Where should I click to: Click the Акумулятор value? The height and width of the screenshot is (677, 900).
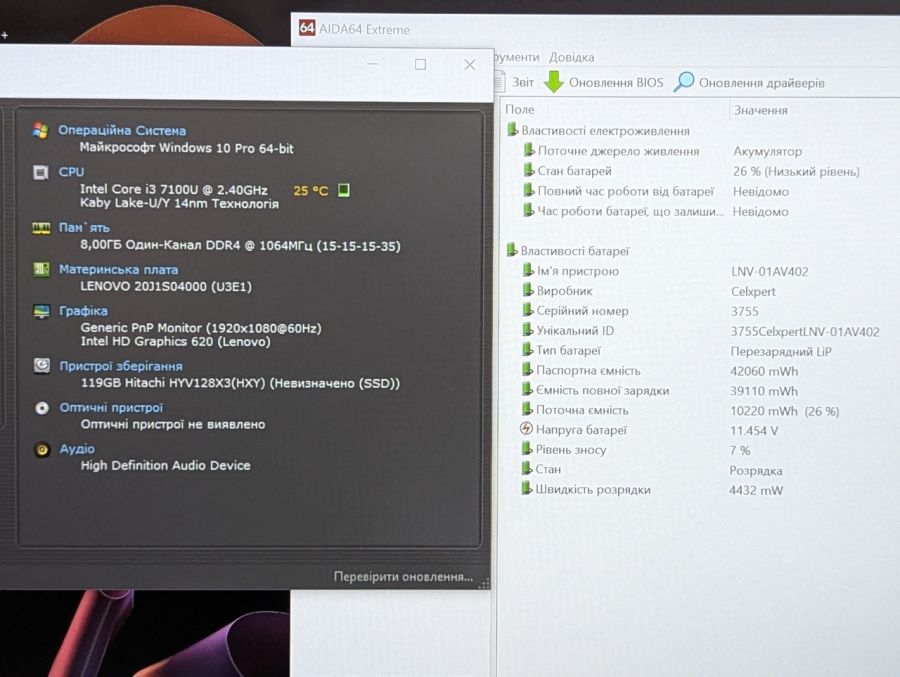click(x=767, y=152)
